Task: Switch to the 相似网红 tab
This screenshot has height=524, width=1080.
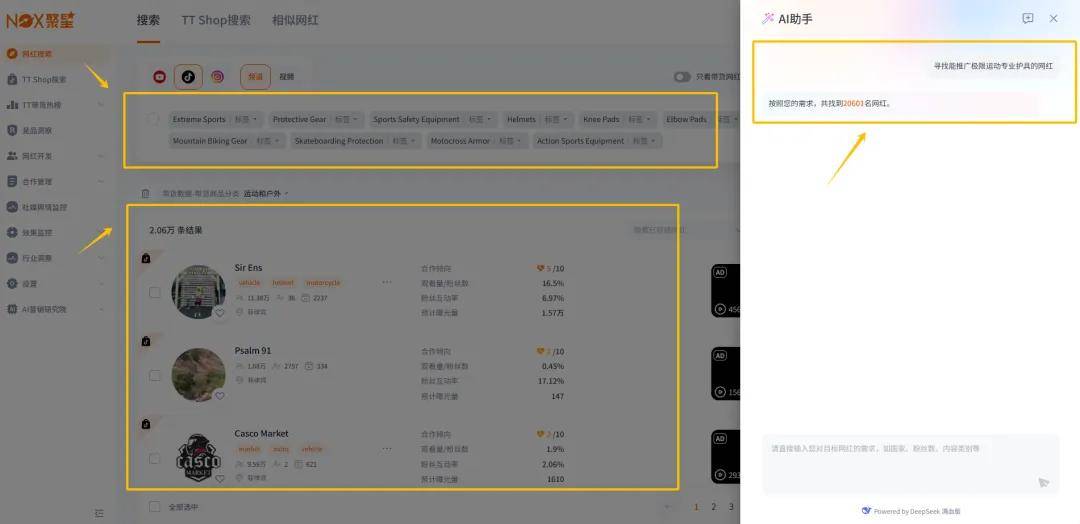Action: point(295,20)
